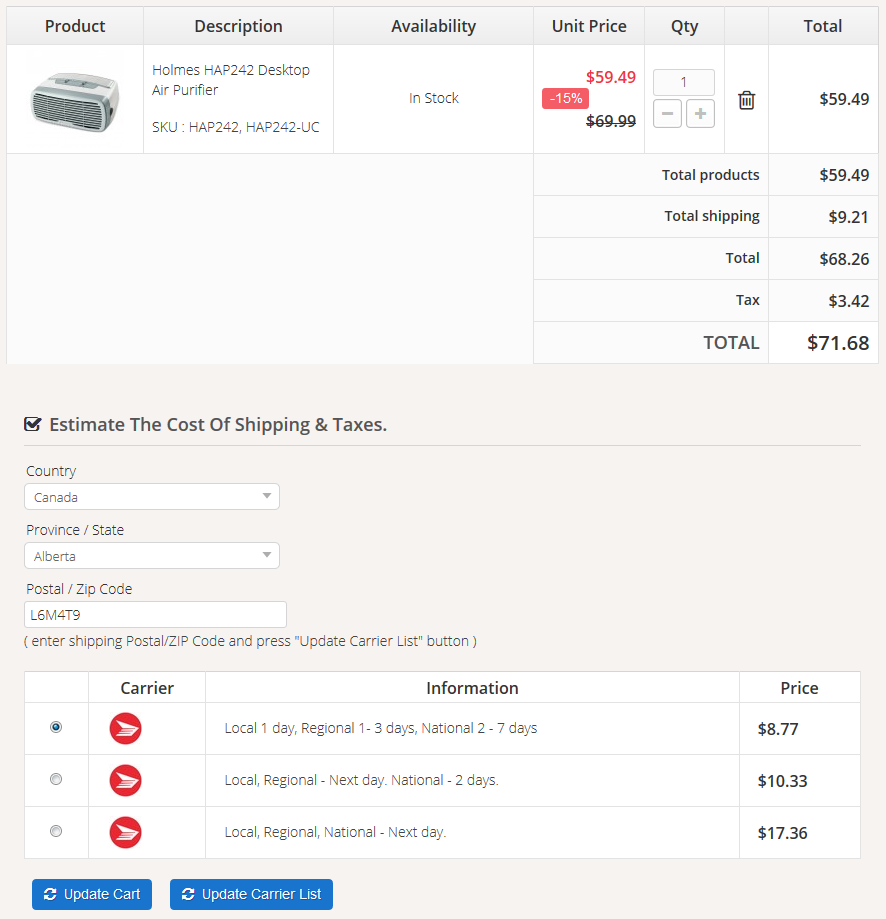886x919 pixels.
Task: Click the -15% discount badge
Action: tap(565, 99)
